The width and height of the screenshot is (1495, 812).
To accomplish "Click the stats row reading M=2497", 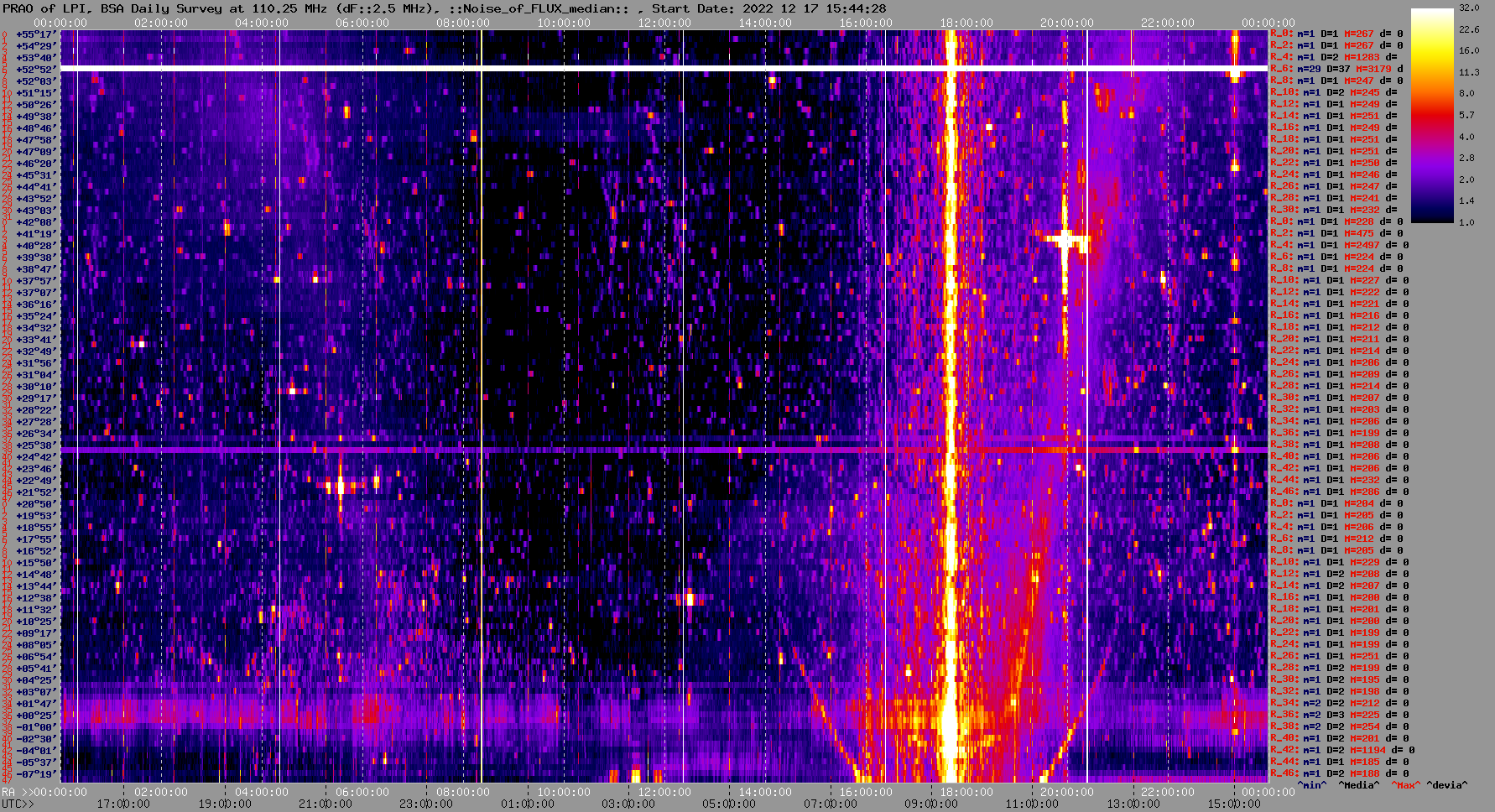I will (x=1339, y=245).
